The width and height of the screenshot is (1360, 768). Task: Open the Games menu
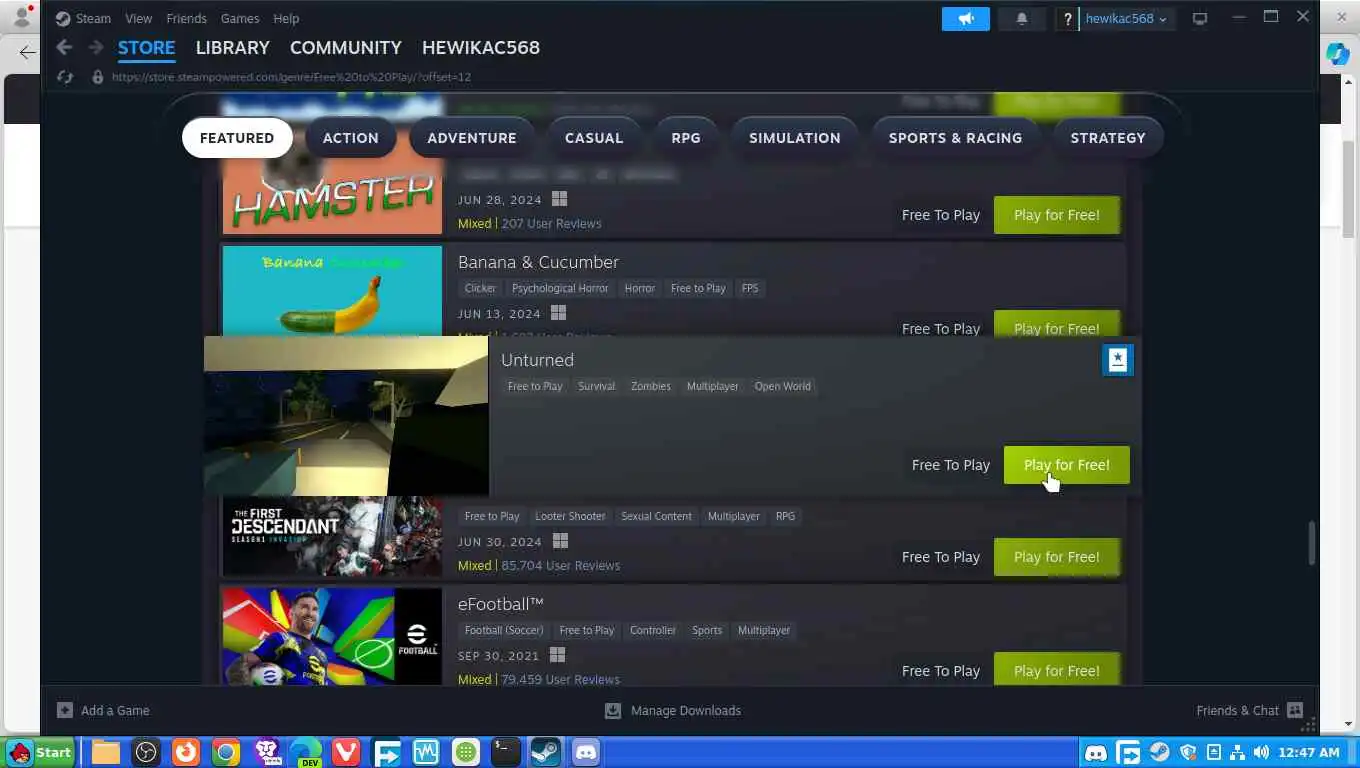click(240, 18)
